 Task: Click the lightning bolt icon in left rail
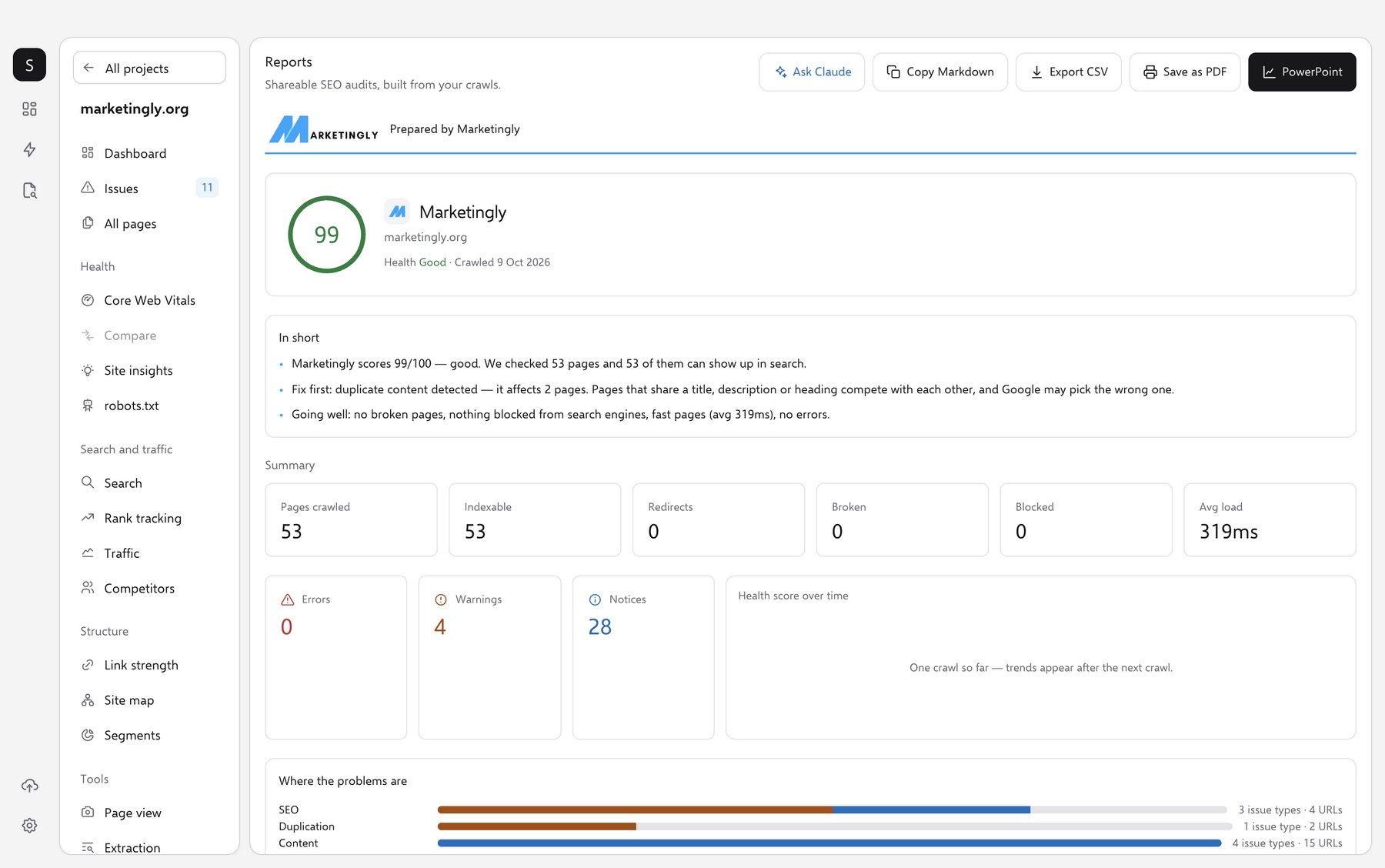[29, 149]
